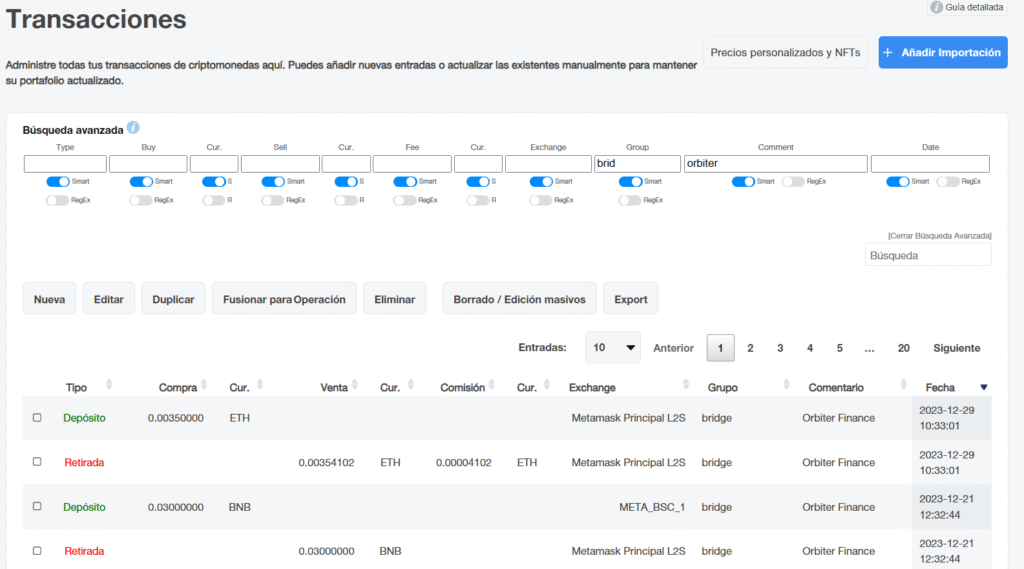The height and width of the screenshot is (569, 1024).
Task: Click Anterior pagination link
Action: (x=673, y=348)
